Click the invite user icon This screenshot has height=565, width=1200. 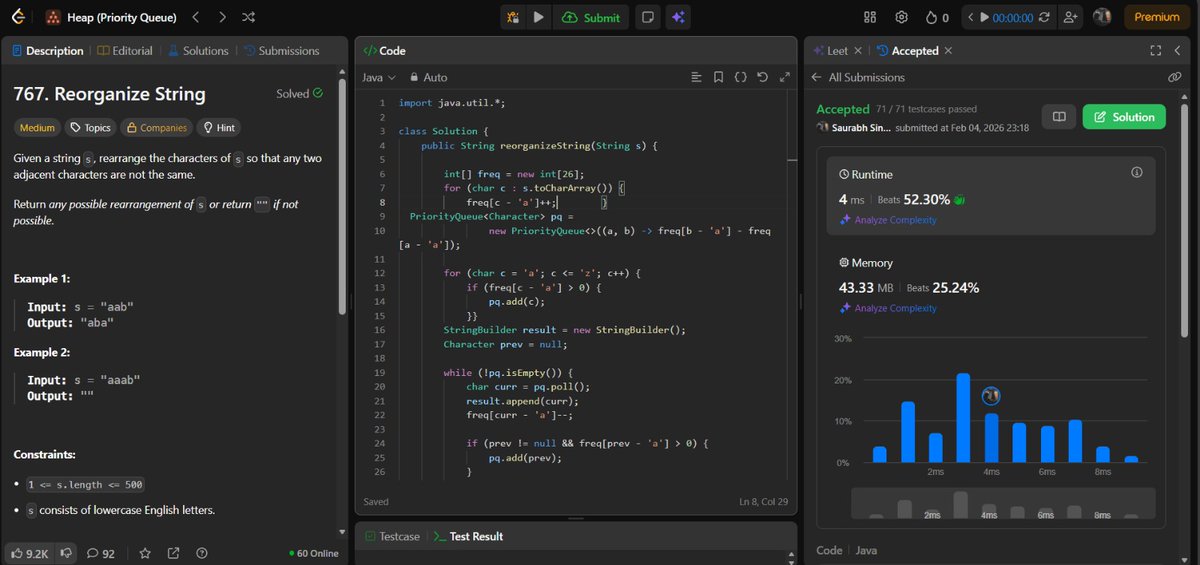point(1072,17)
